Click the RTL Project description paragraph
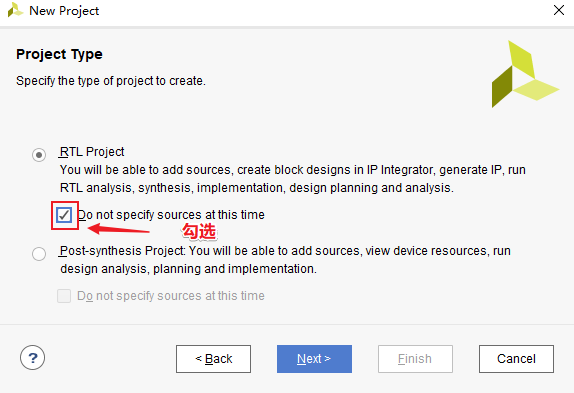 [293, 179]
